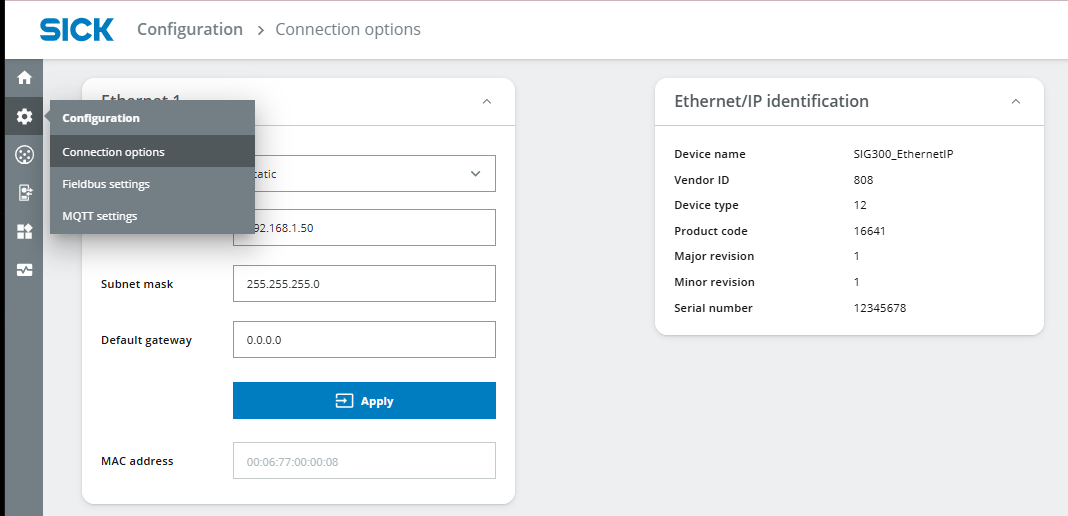
Task: Select the Product code value 16641
Action: 869,231
